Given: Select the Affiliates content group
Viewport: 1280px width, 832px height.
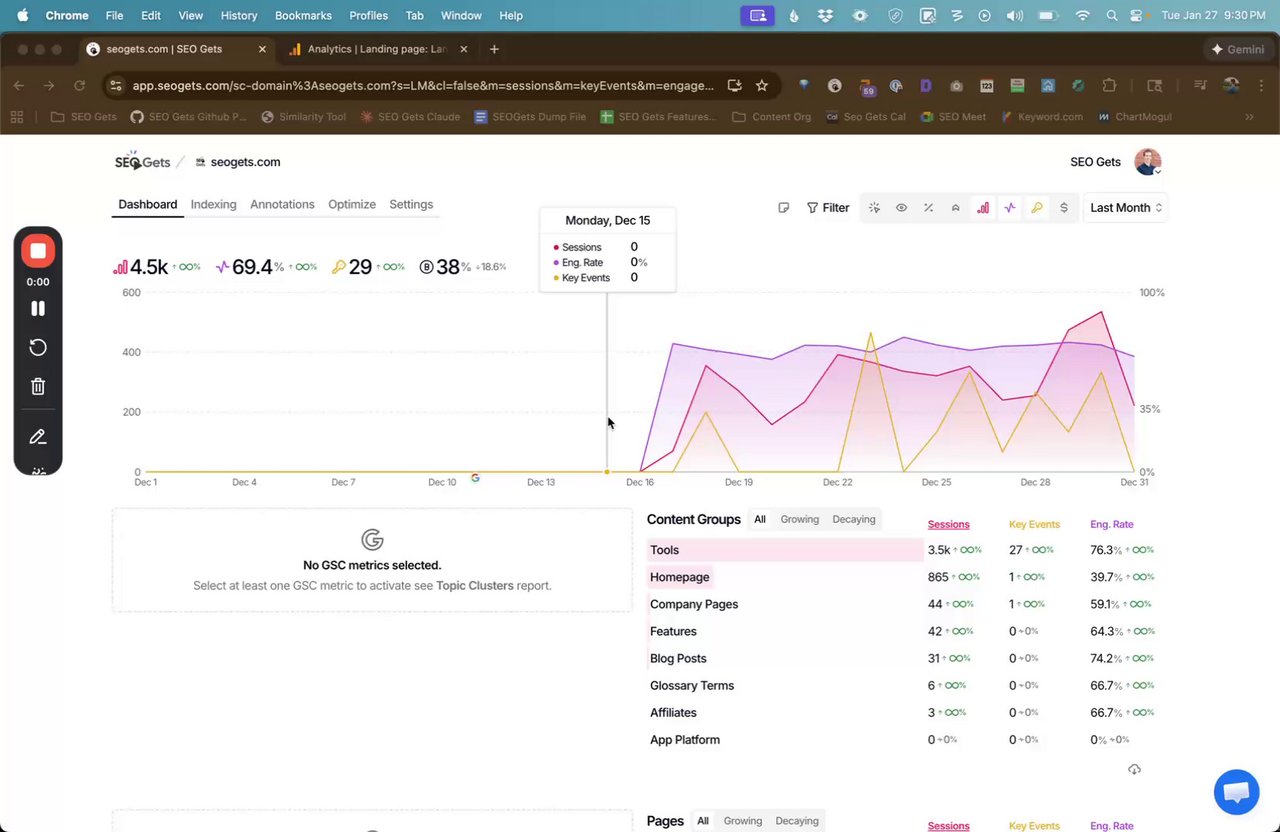Looking at the screenshot, I should pyautogui.click(x=673, y=712).
